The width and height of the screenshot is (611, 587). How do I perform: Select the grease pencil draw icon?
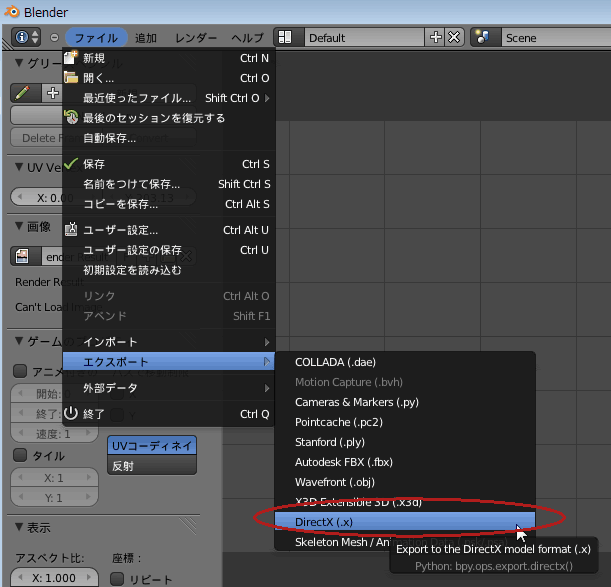[x=25, y=93]
